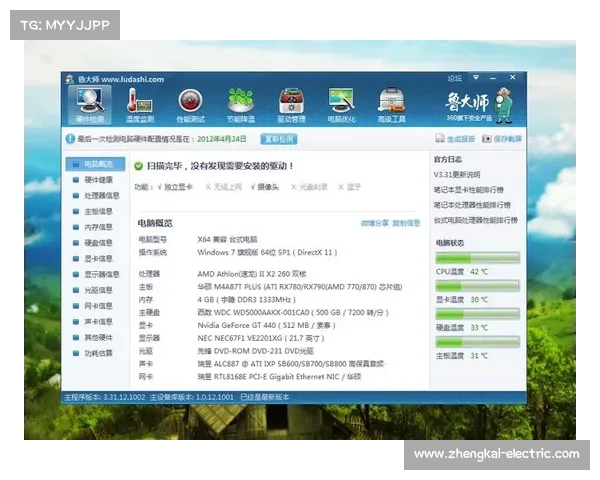This screenshot has height=480, width=600.
Task: Open the 温度监测 thermometer tool
Action: [140, 105]
